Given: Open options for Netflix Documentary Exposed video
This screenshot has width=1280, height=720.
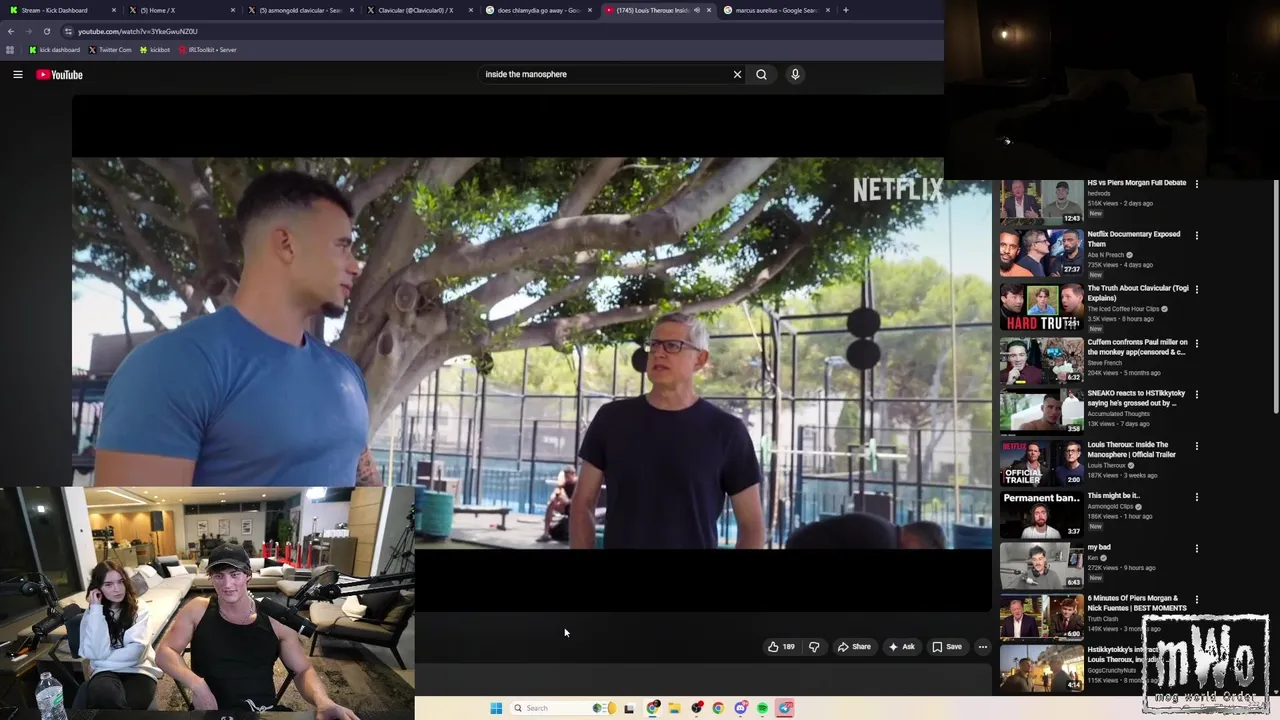Looking at the screenshot, I should pyautogui.click(x=1197, y=236).
